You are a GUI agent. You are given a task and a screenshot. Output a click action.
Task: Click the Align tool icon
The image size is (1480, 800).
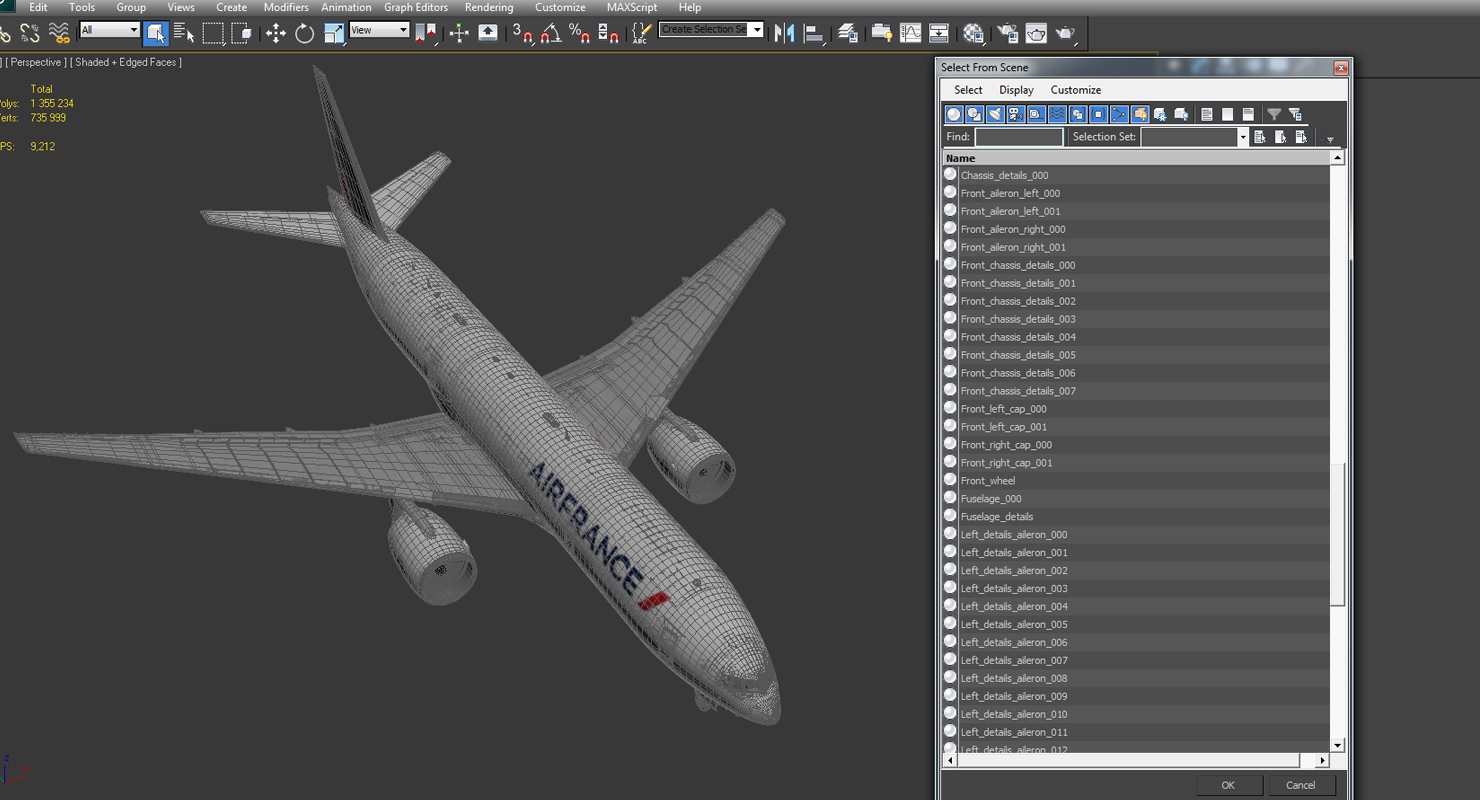point(814,33)
